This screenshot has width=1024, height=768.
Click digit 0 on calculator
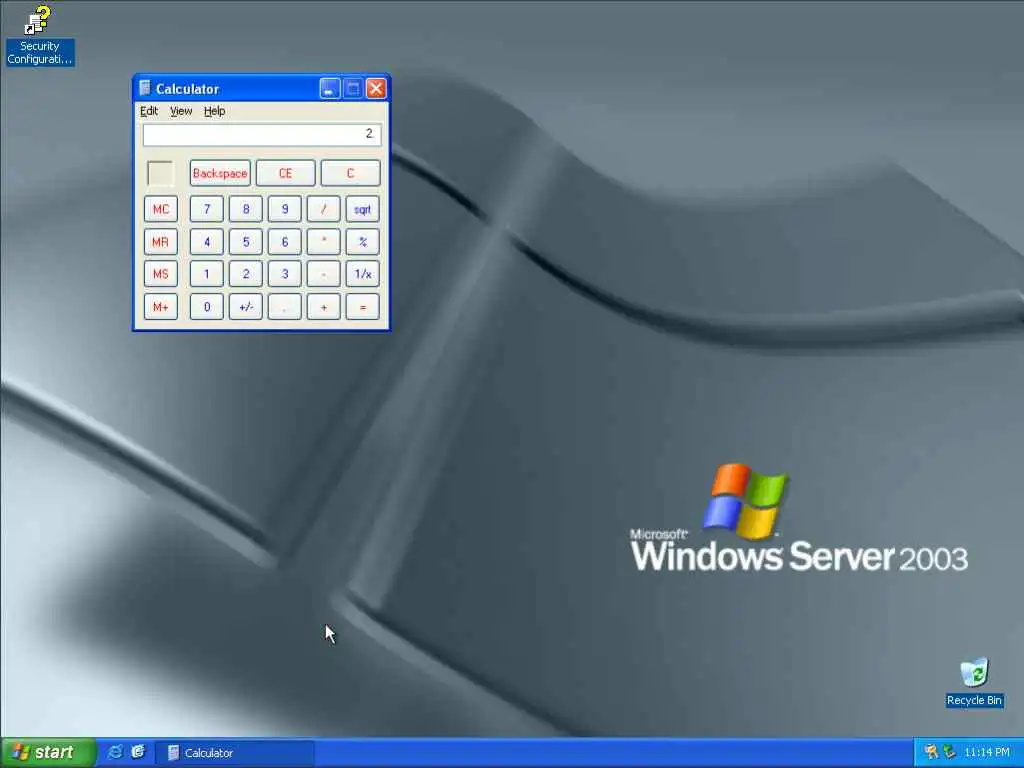point(207,307)
